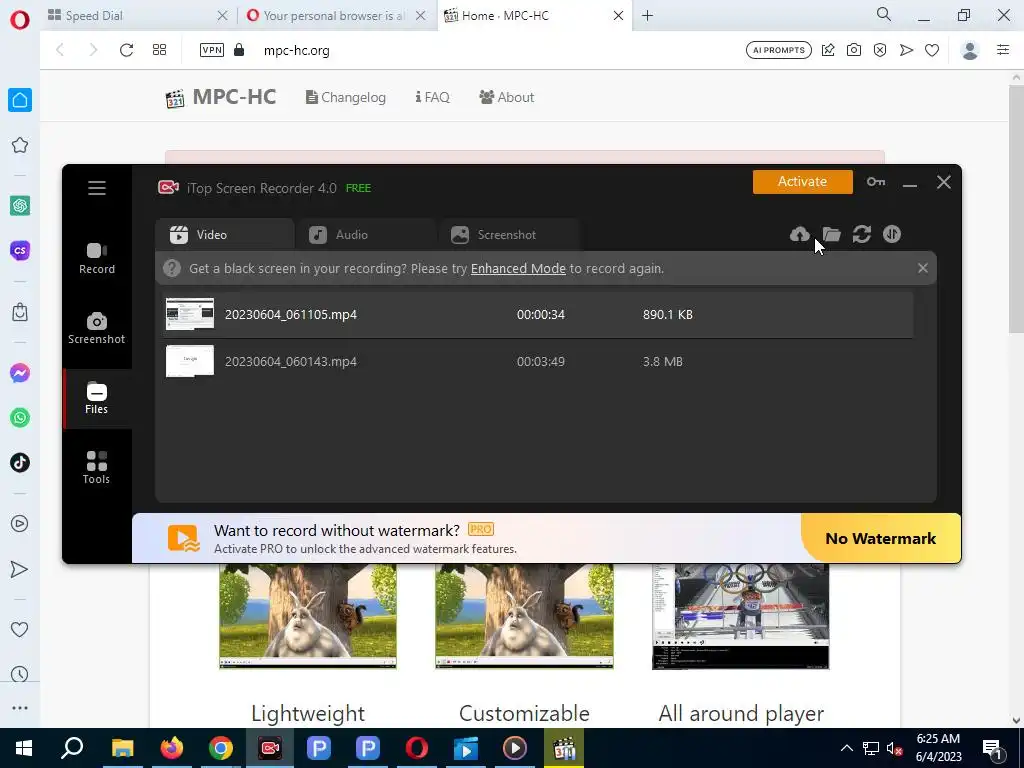1024x768 pixels.
Task: Dismiss the black screen hint bar
Action: click(923, 268)
